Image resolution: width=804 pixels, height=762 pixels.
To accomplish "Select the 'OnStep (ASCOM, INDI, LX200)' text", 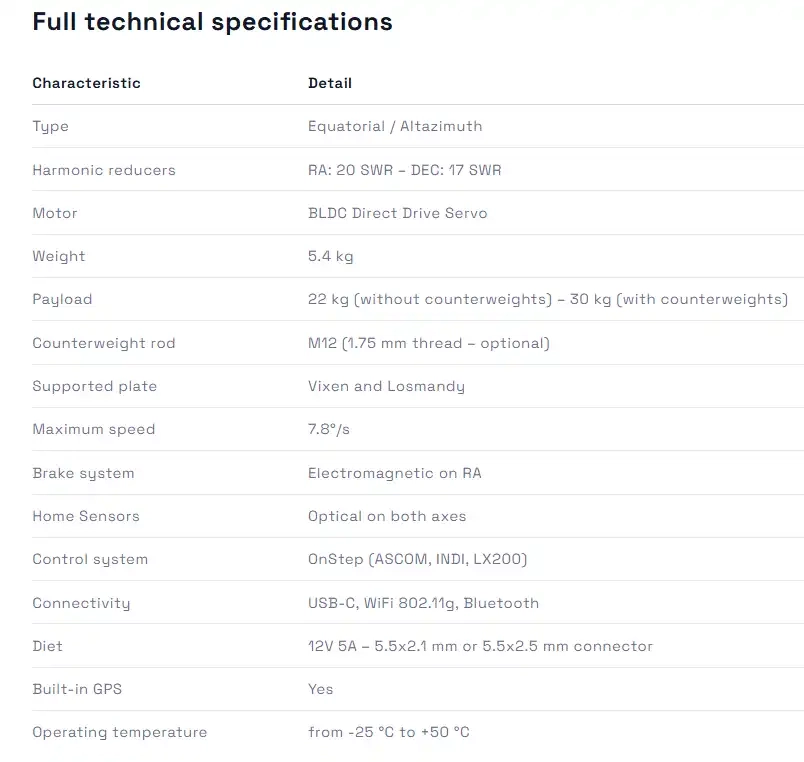I will [x=418, y=559].
